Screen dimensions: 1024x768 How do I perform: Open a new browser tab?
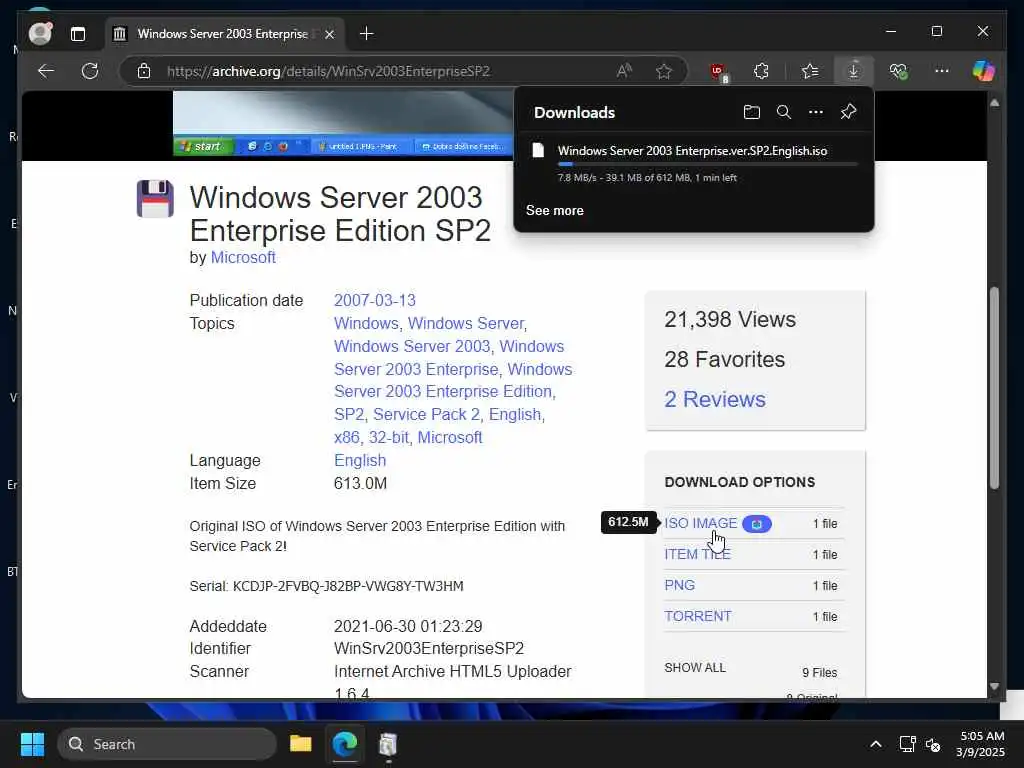[366, 33]
